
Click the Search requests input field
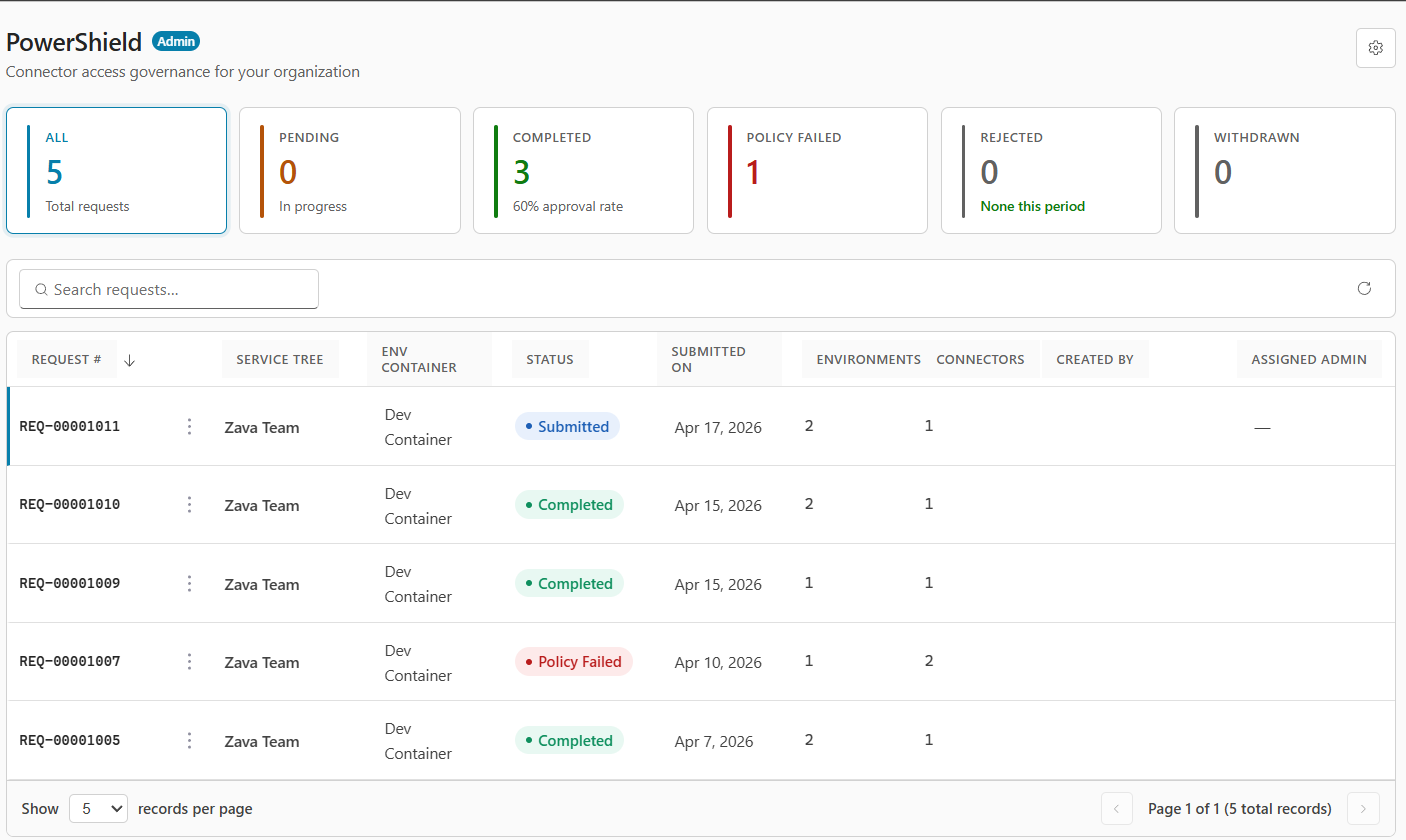[169, 289]
